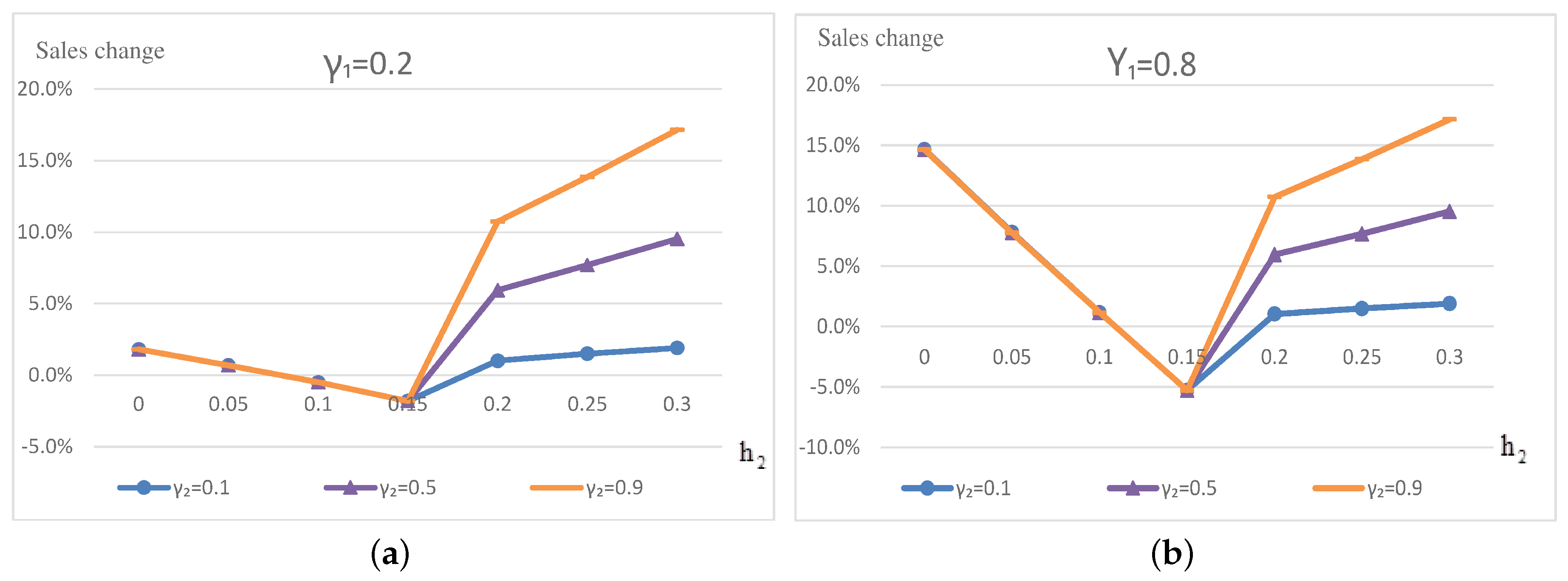Screen dimensions: 1568x581
Task: Click the (b) caption below the second chart
Action: 1172,554
